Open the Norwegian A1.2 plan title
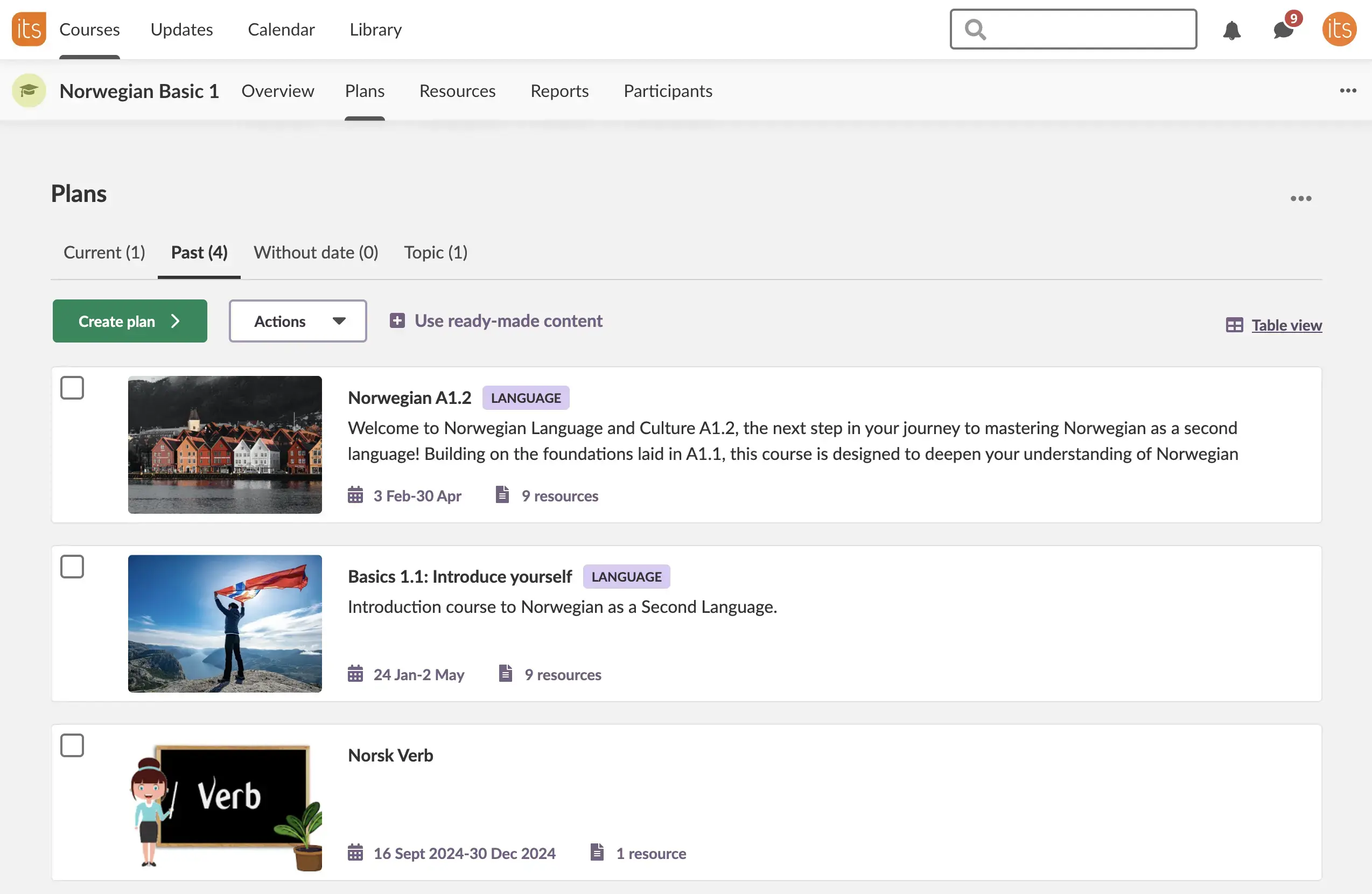Image resolution: width=1372 pixels, height=894 pixels. point(409,397)
